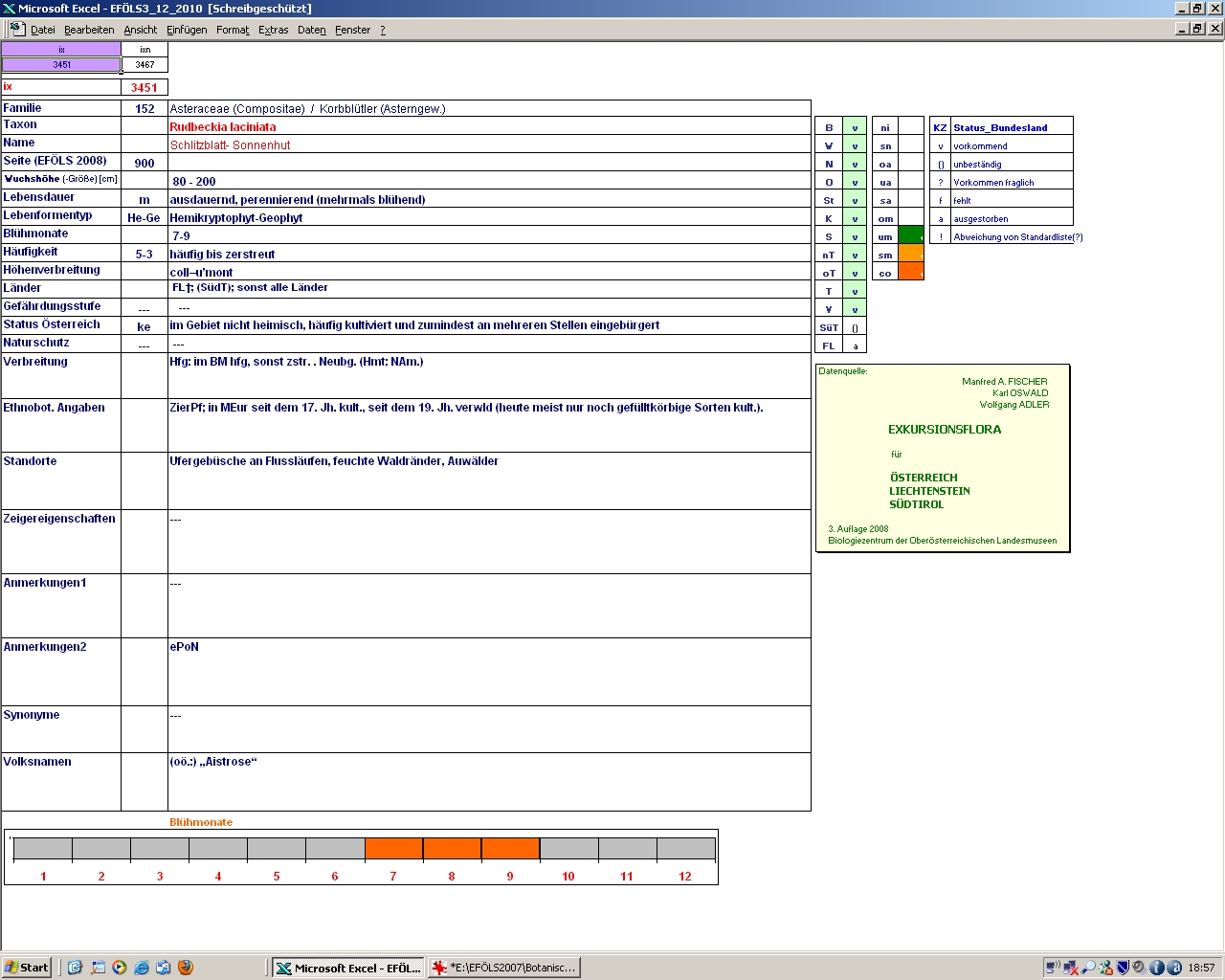The image size is (1225, 980).
Task: Click the magnifier icon in the system tray
Action: click(x=1088, y=968)
